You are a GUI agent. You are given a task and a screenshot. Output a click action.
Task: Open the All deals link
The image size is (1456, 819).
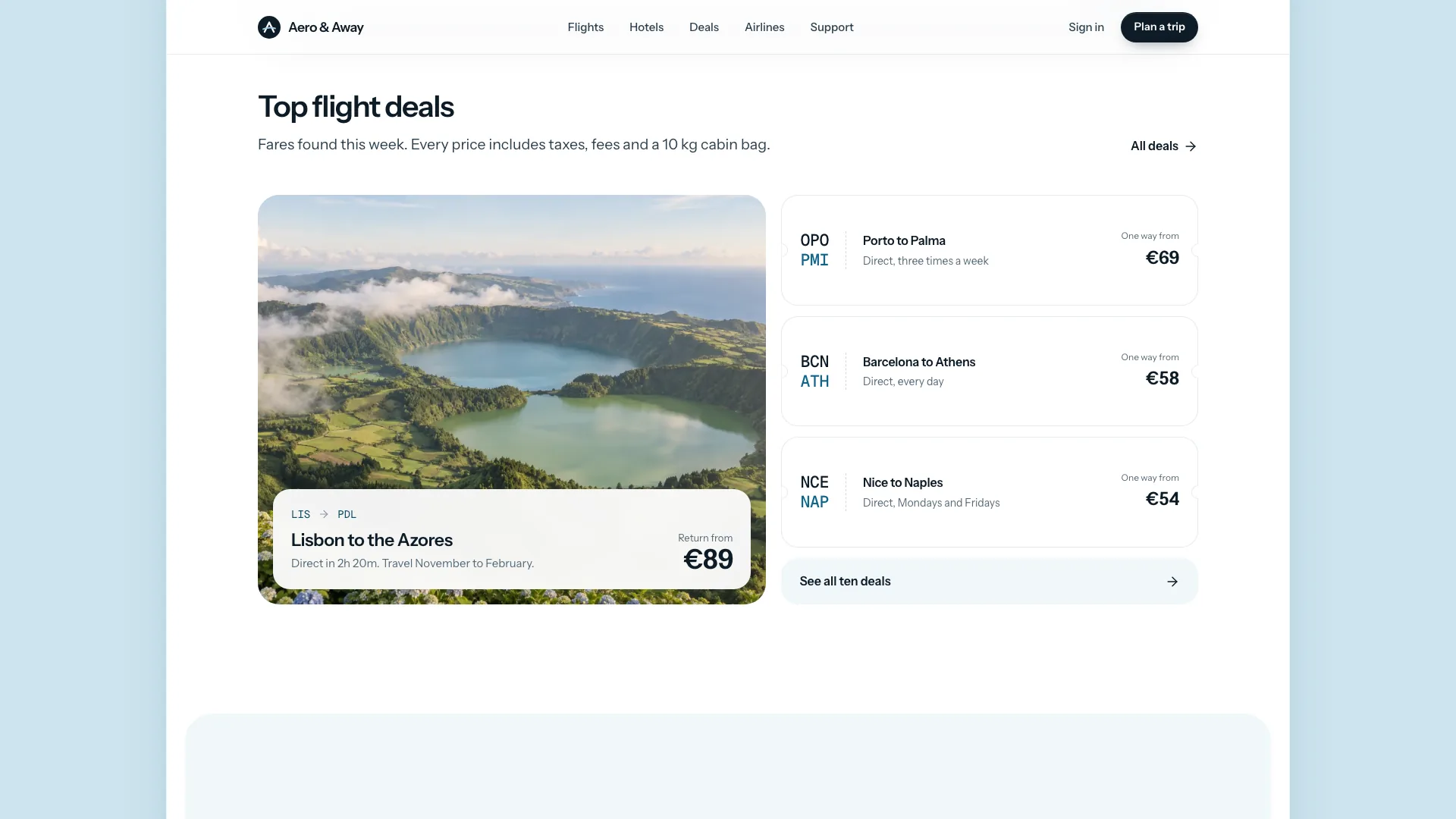click(1163, 146)
